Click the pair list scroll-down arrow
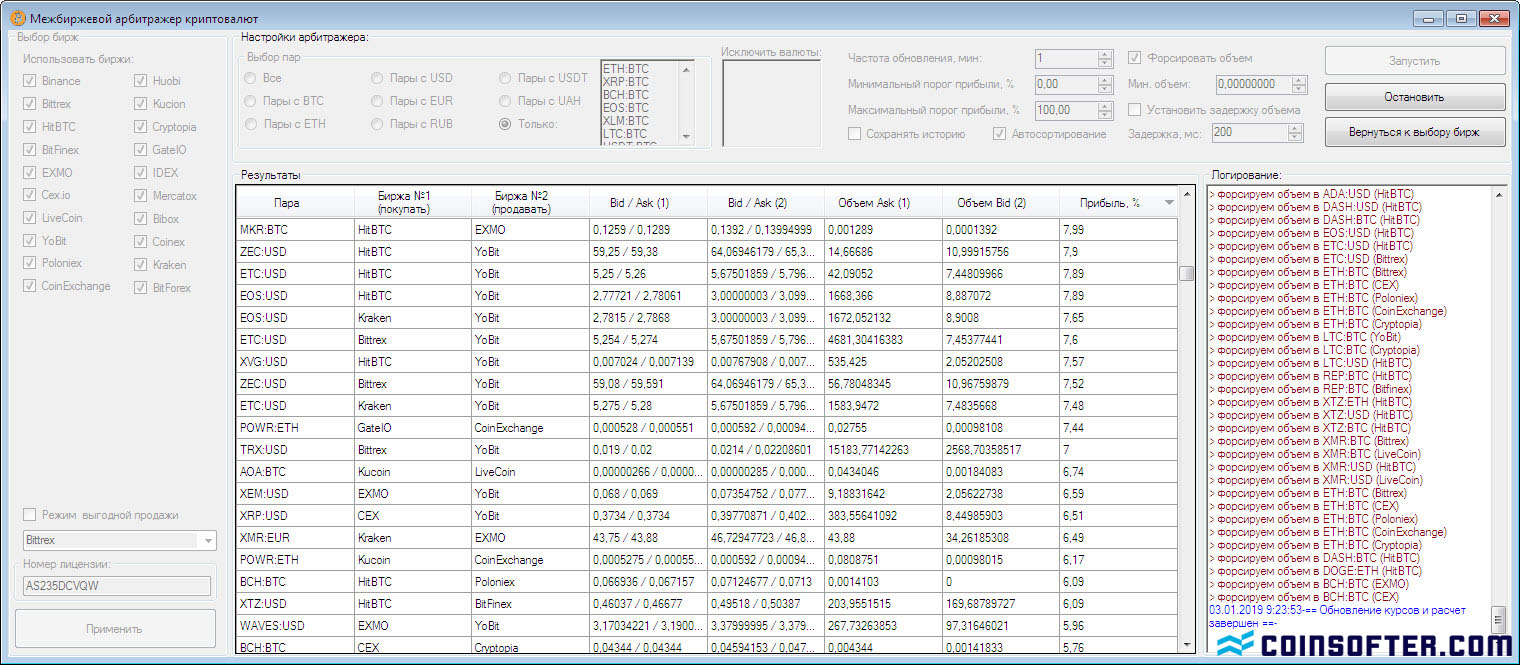This screenshot has width=1520, height=665. click(686, 136)
